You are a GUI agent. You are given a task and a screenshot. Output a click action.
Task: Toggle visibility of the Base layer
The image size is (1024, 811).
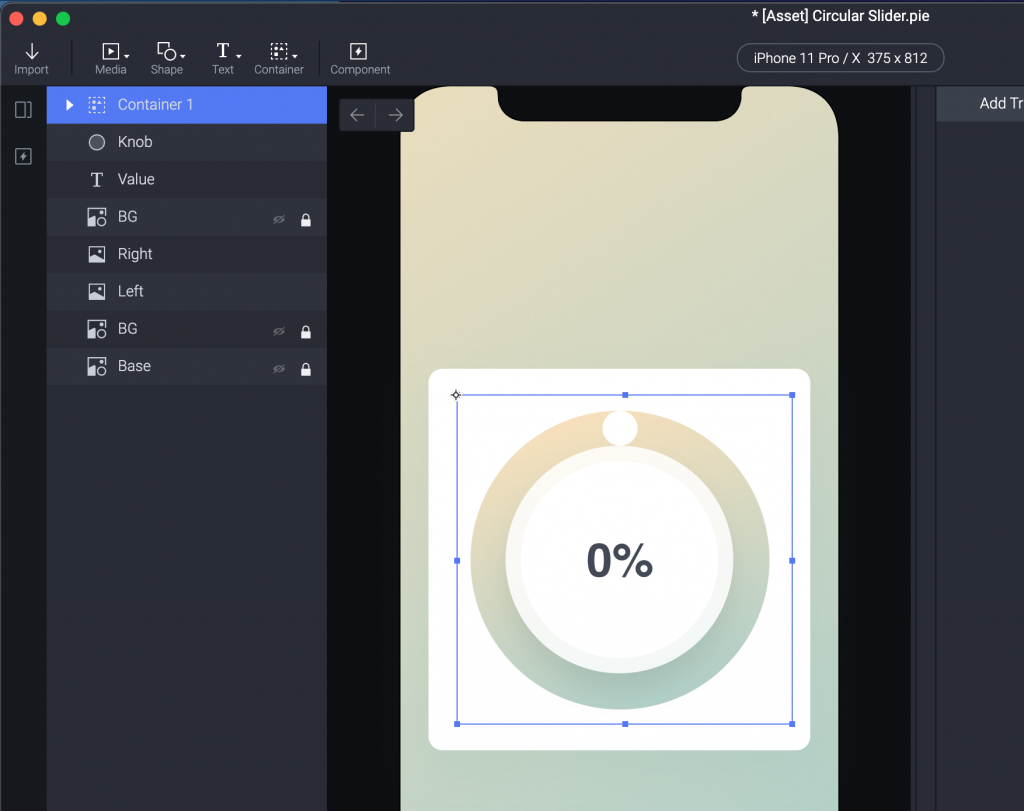click(279, 369)
